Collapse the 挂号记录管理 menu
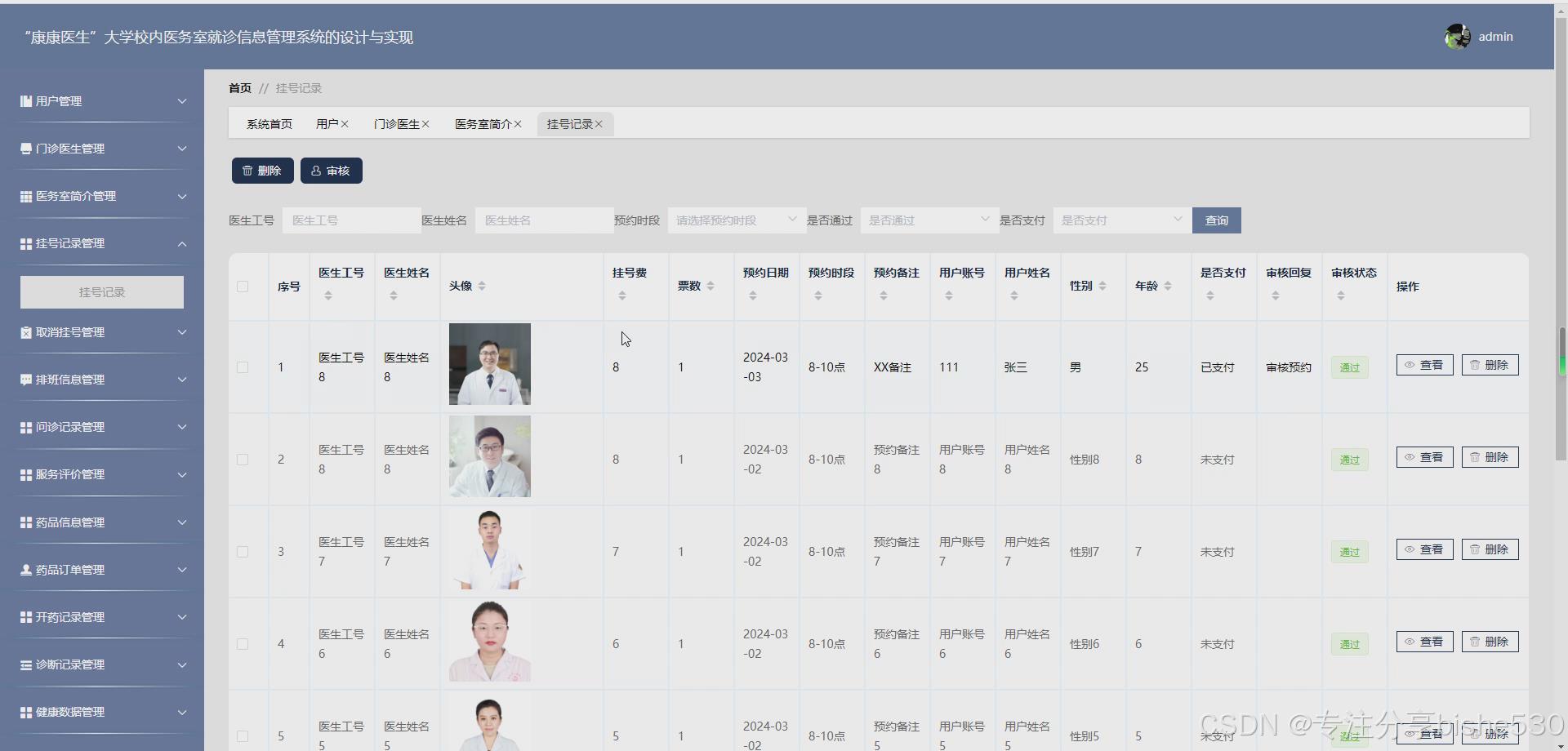The height and width of the screenshot is (751, 1568). pos(182,243)
